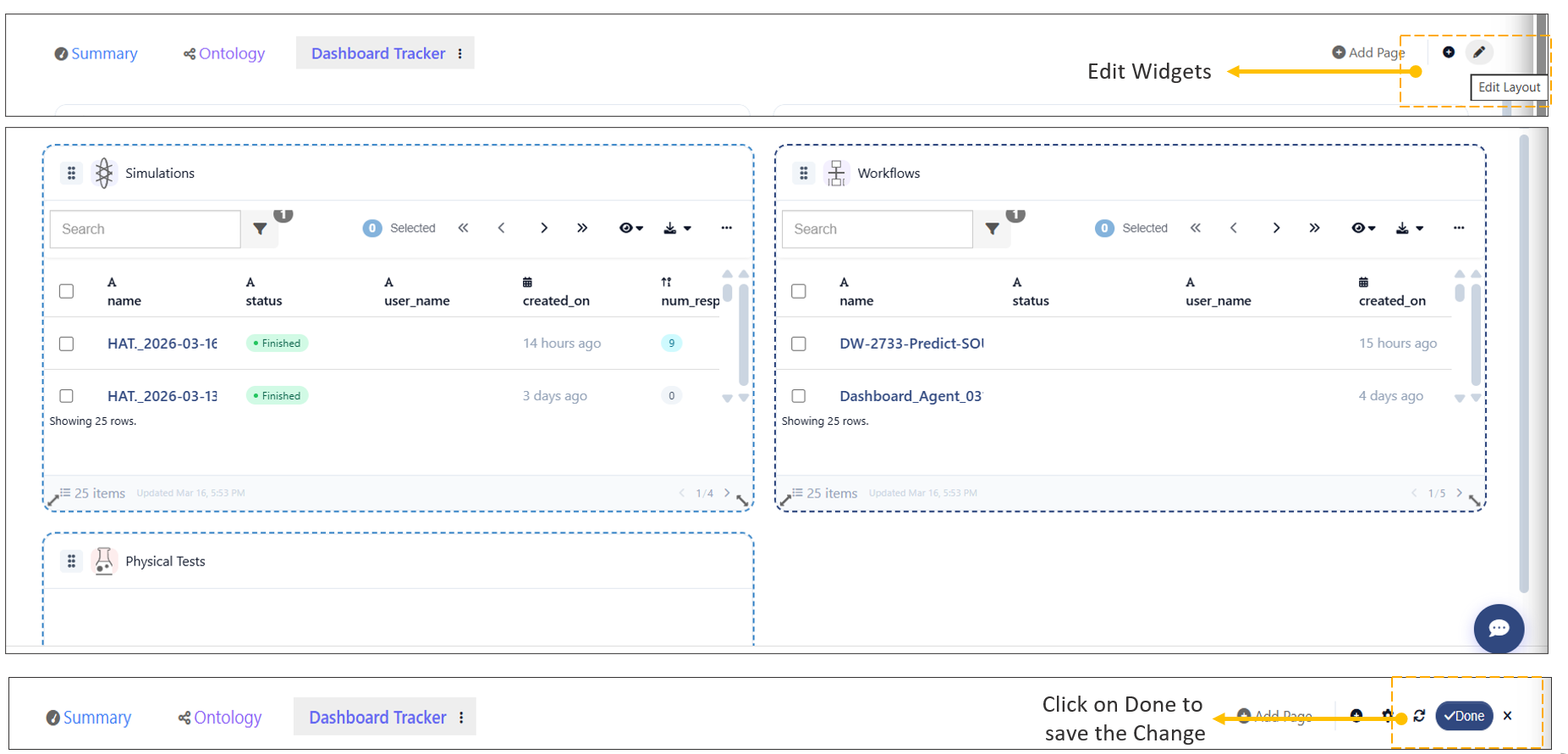This screenshot has width=1568, height=754.
Task: Click the Workflows widget drag handle
Action: (804, 173)
